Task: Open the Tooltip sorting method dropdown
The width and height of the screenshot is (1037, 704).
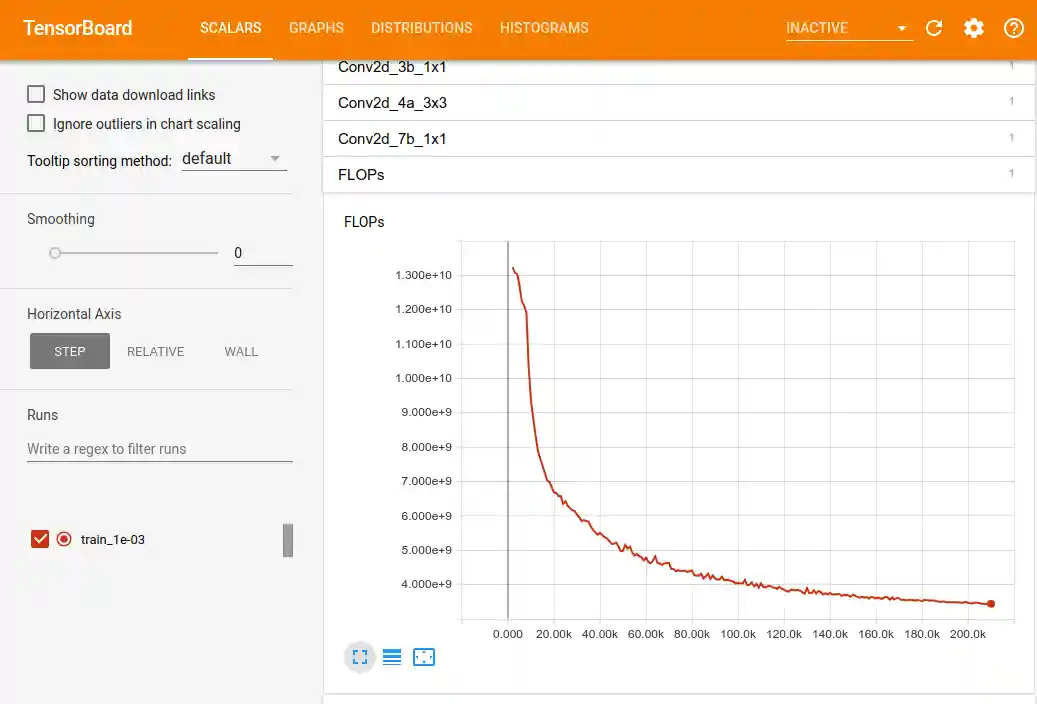Action: tap(234, 159)
